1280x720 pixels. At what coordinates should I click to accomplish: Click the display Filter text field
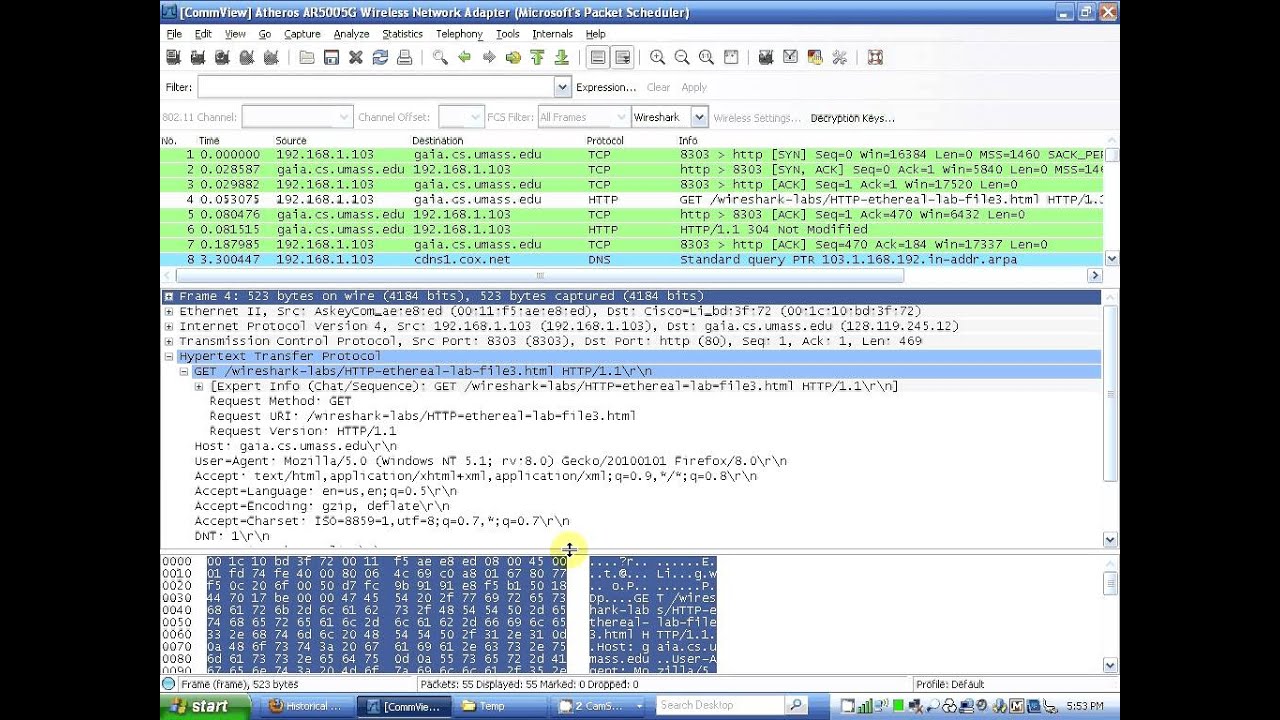click(375, 87)
